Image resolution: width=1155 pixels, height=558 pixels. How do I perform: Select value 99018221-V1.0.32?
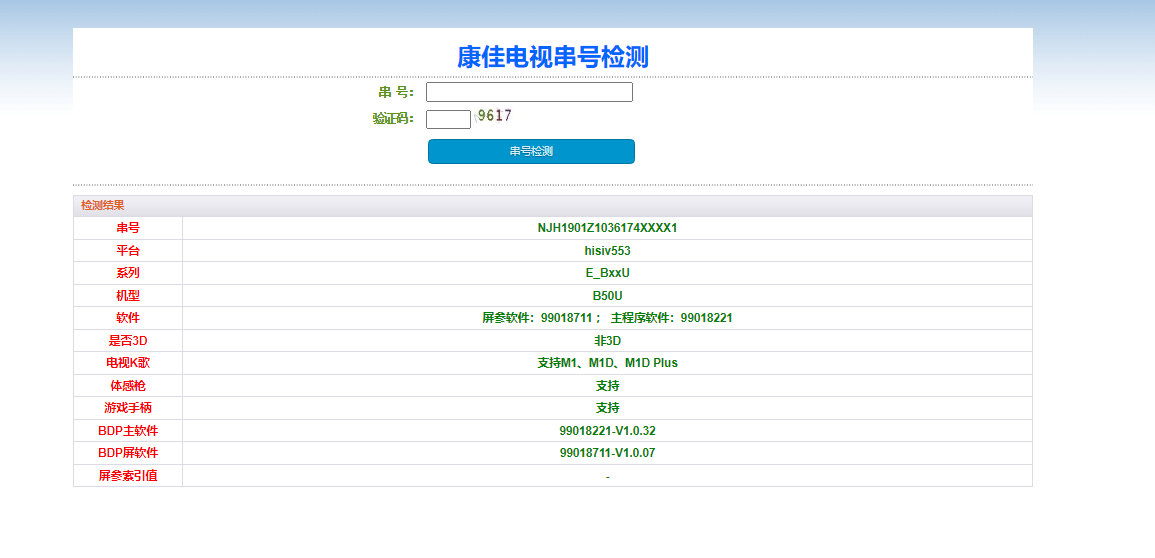pyautogui.click(x=607, y=431)
